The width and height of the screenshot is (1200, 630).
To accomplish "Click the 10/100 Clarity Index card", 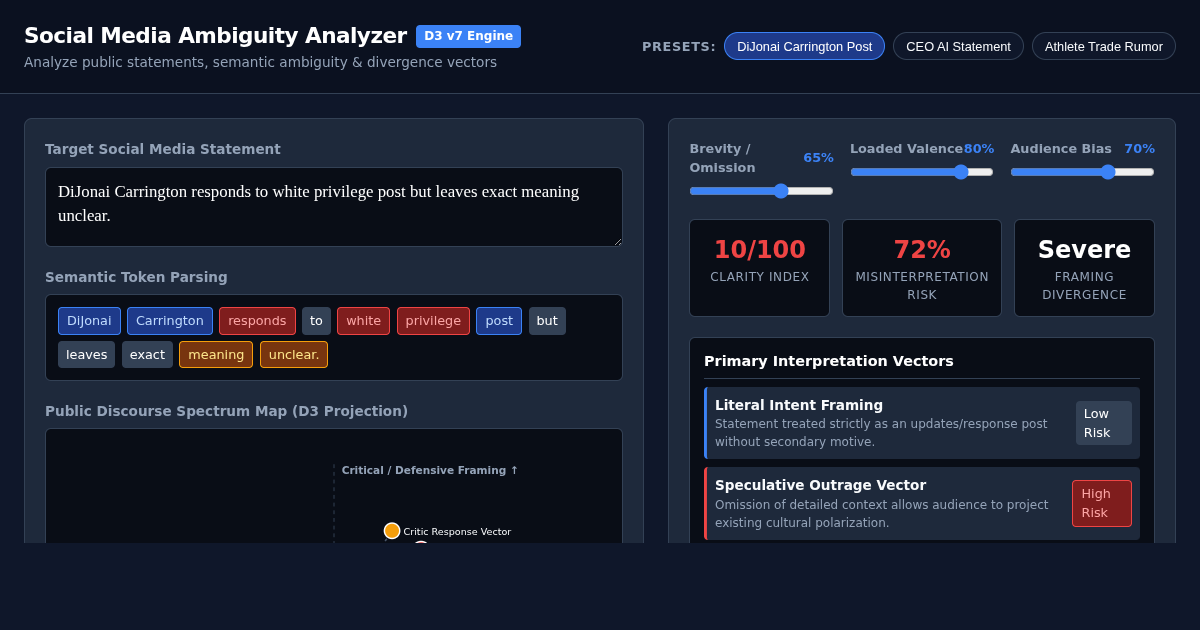I will (x=760, y=268).
